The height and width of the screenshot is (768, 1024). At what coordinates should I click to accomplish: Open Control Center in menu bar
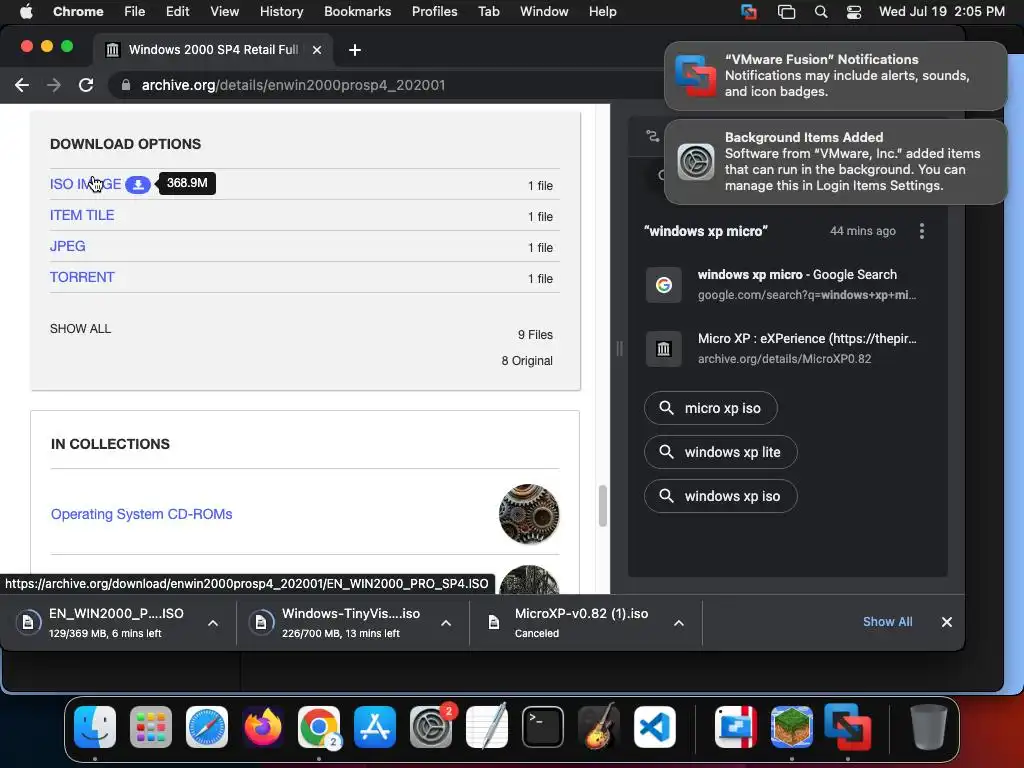[854, 12]
